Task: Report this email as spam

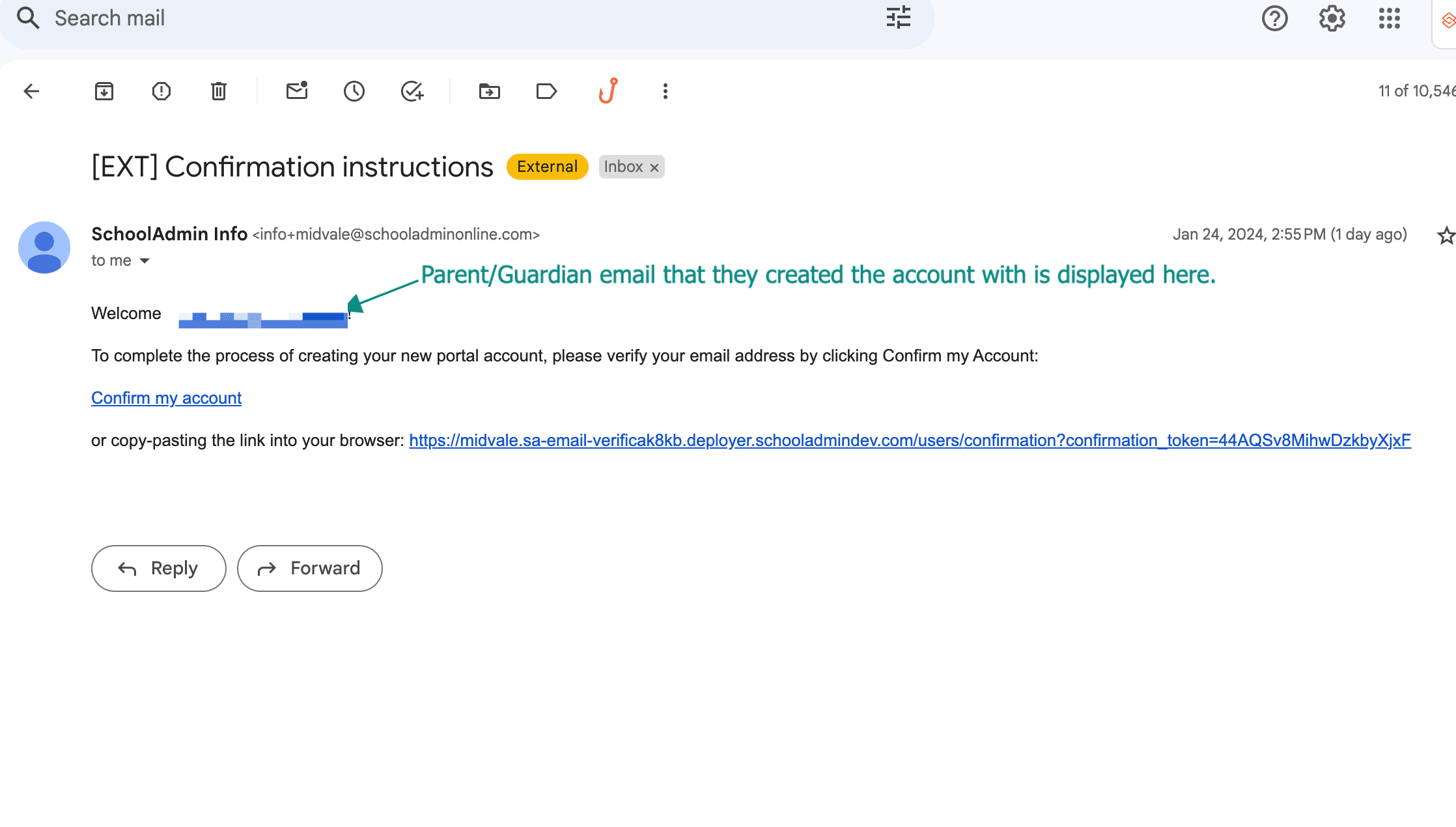Action: click(x=161, y=91)
